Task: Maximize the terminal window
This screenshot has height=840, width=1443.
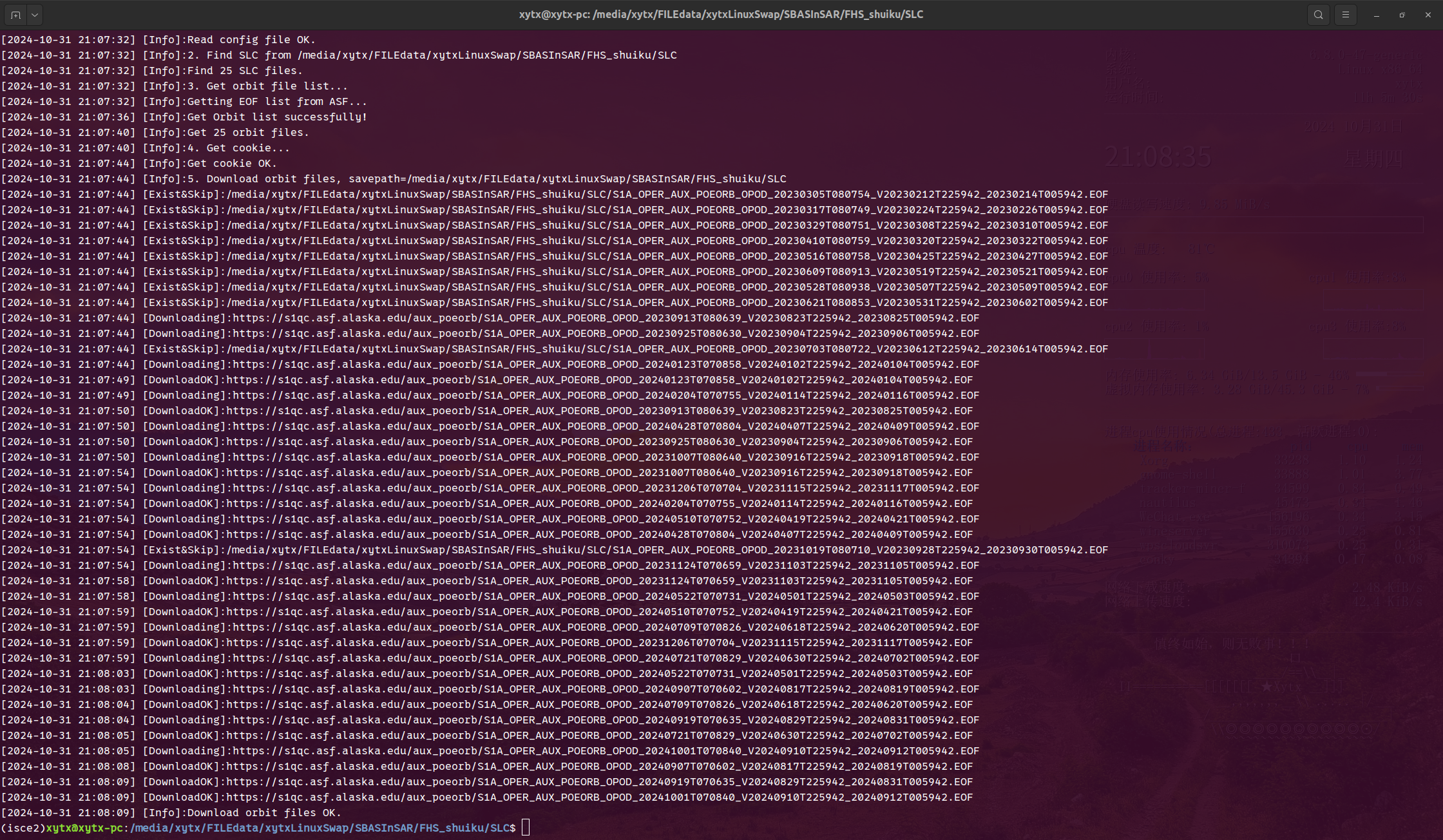Action: [x=1402, y=14]
